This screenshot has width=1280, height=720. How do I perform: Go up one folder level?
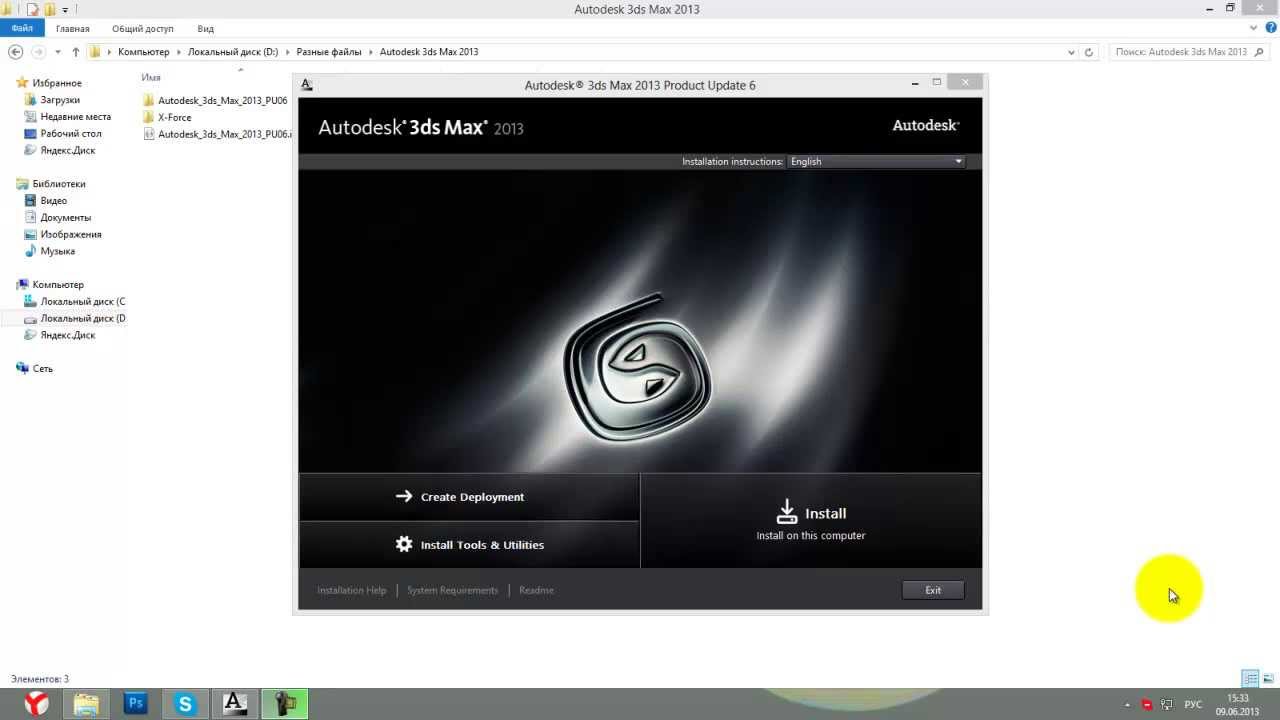76,52
